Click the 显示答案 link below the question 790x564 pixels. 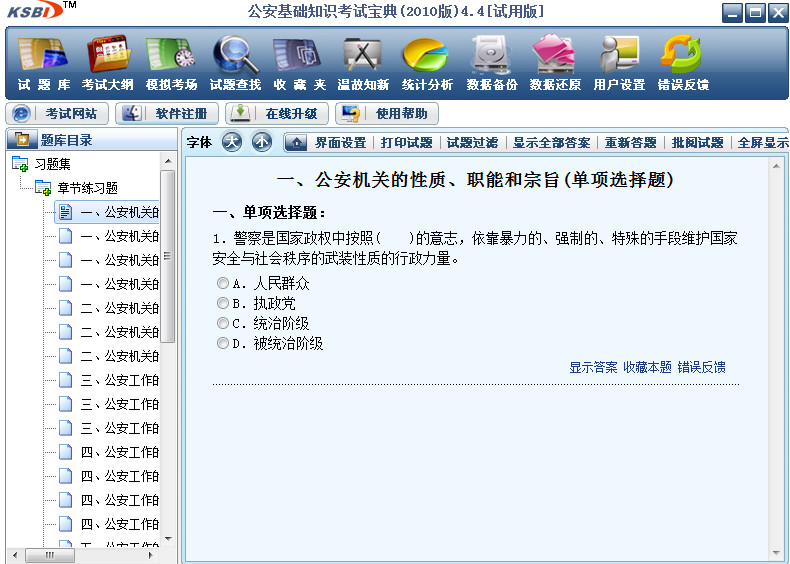tap(593, 367)
